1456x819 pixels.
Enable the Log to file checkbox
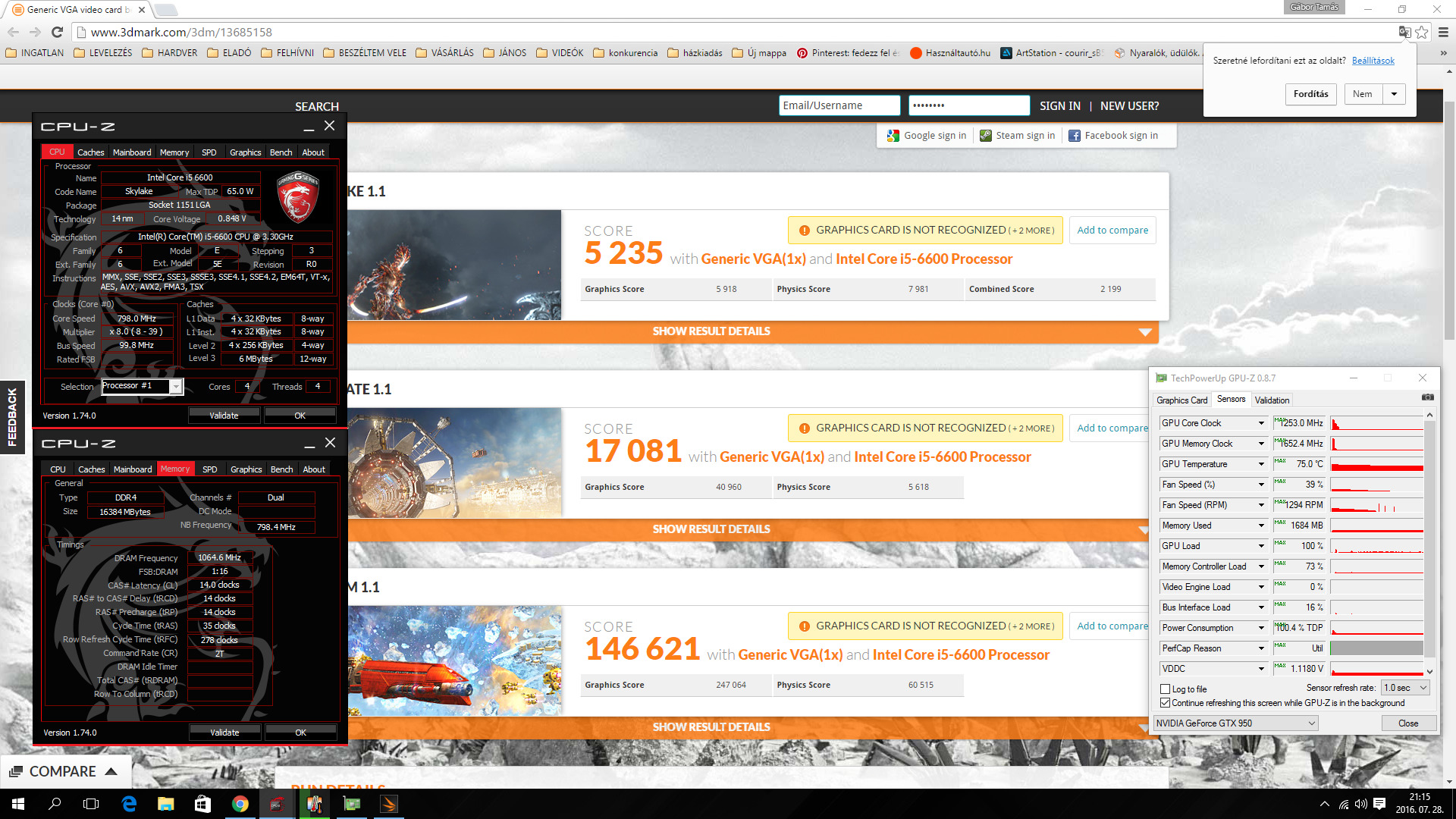coord(1165,689)
